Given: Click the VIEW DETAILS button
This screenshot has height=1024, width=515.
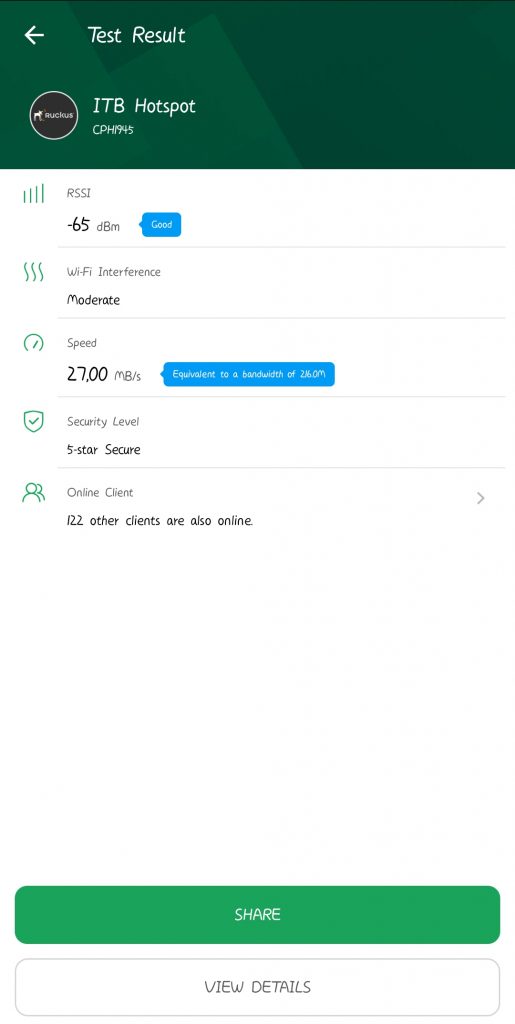Looking at the screenshot, I should pyautogui.click(x=257, y=987).
